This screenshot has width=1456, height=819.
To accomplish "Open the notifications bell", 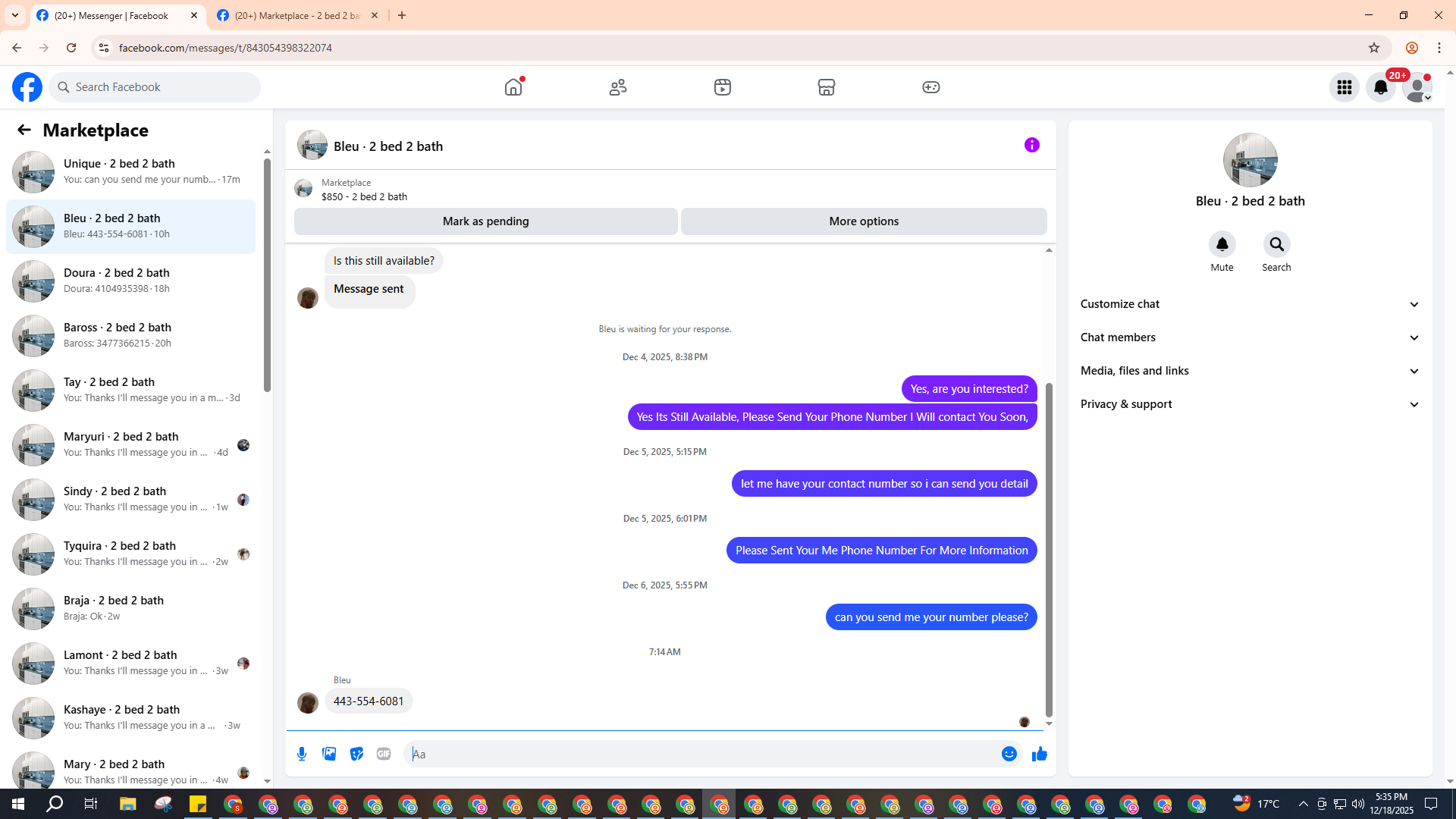I will pos(1381,87).
